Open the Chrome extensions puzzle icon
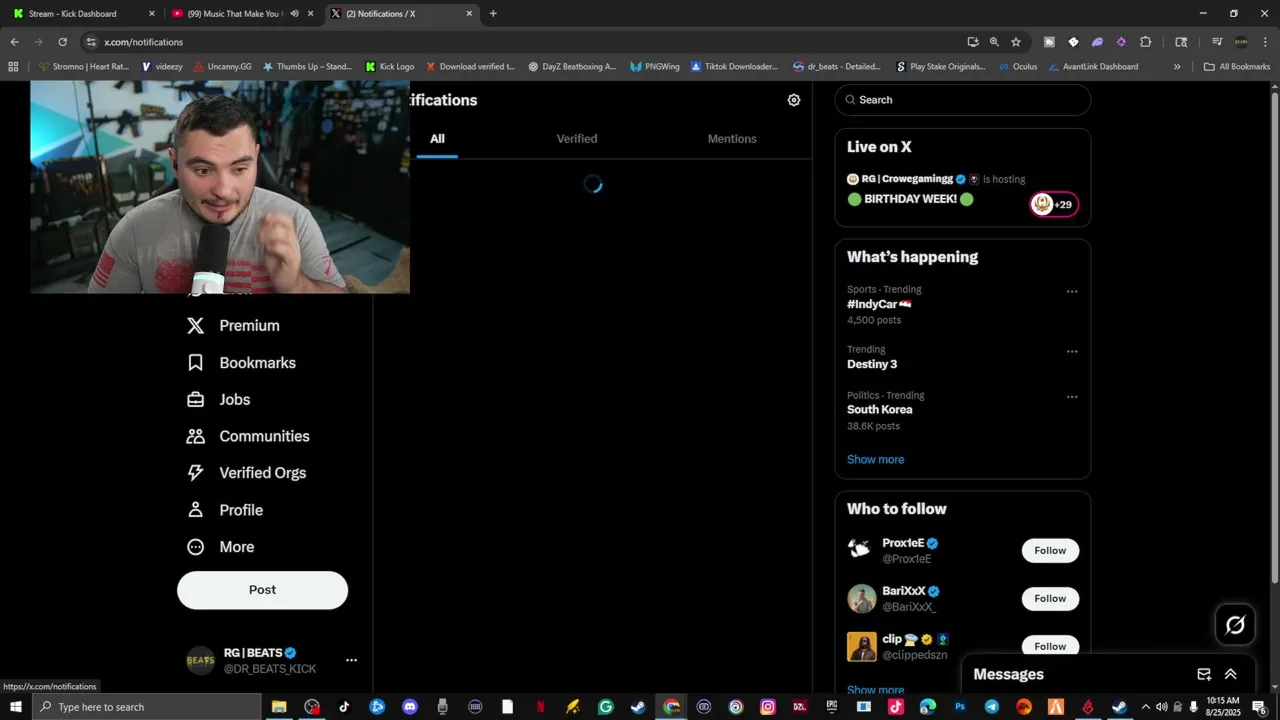The height and width of the screenshot is (720, 1280). click(1146, 42)
